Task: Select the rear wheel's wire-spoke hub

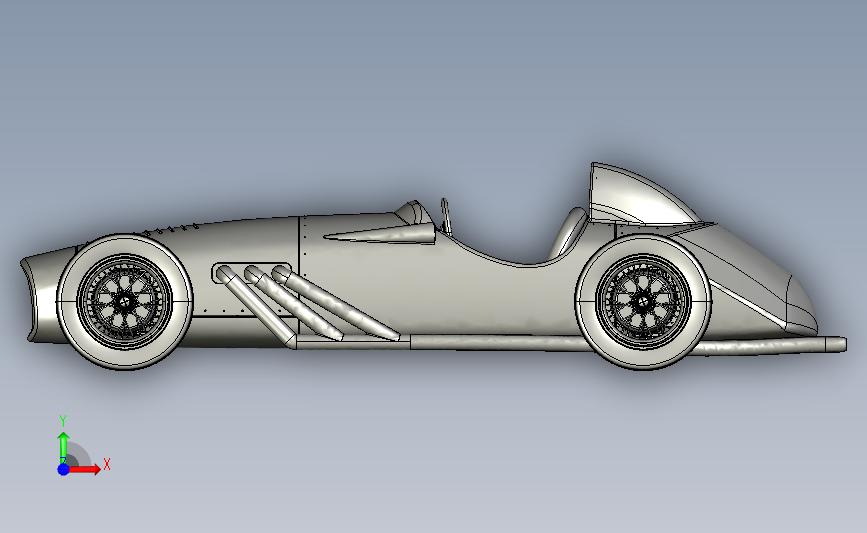Action: click(643, 302)
